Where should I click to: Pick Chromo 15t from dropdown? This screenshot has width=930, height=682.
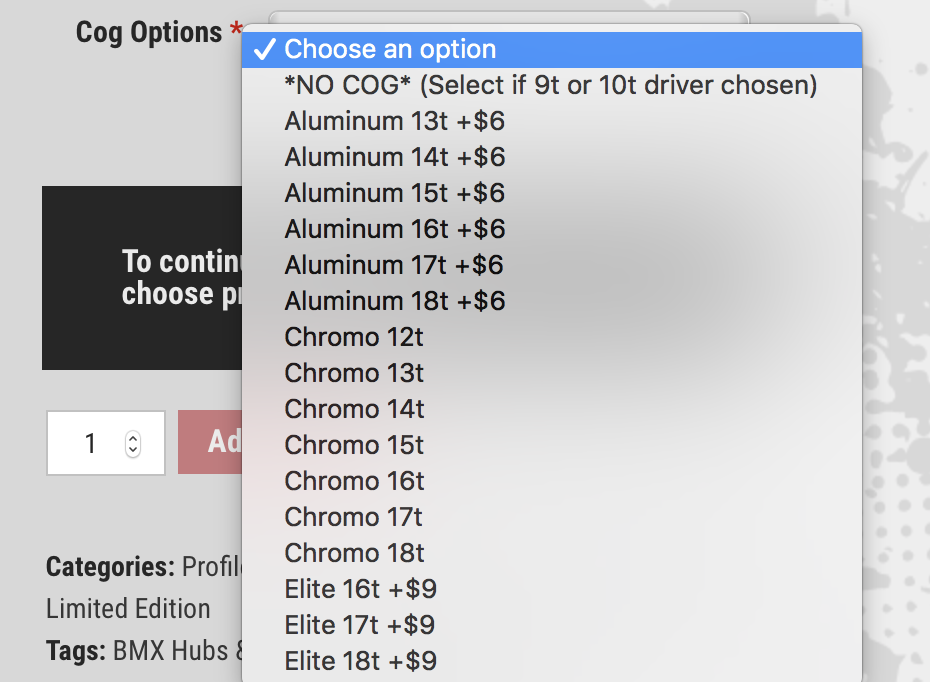tap(354, 445)
